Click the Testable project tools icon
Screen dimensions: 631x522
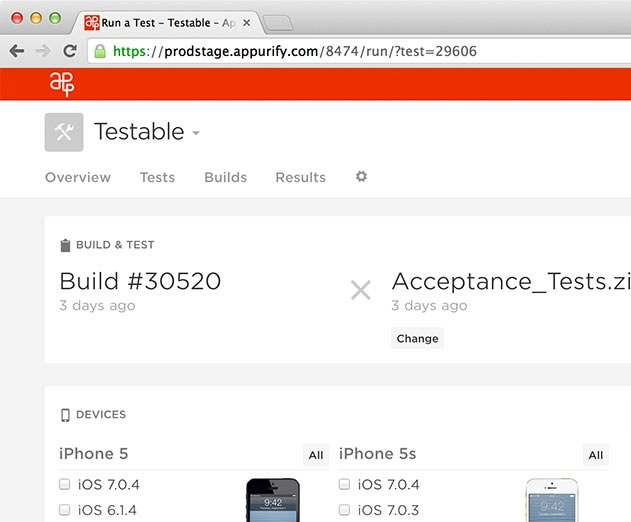pos(64,132)
